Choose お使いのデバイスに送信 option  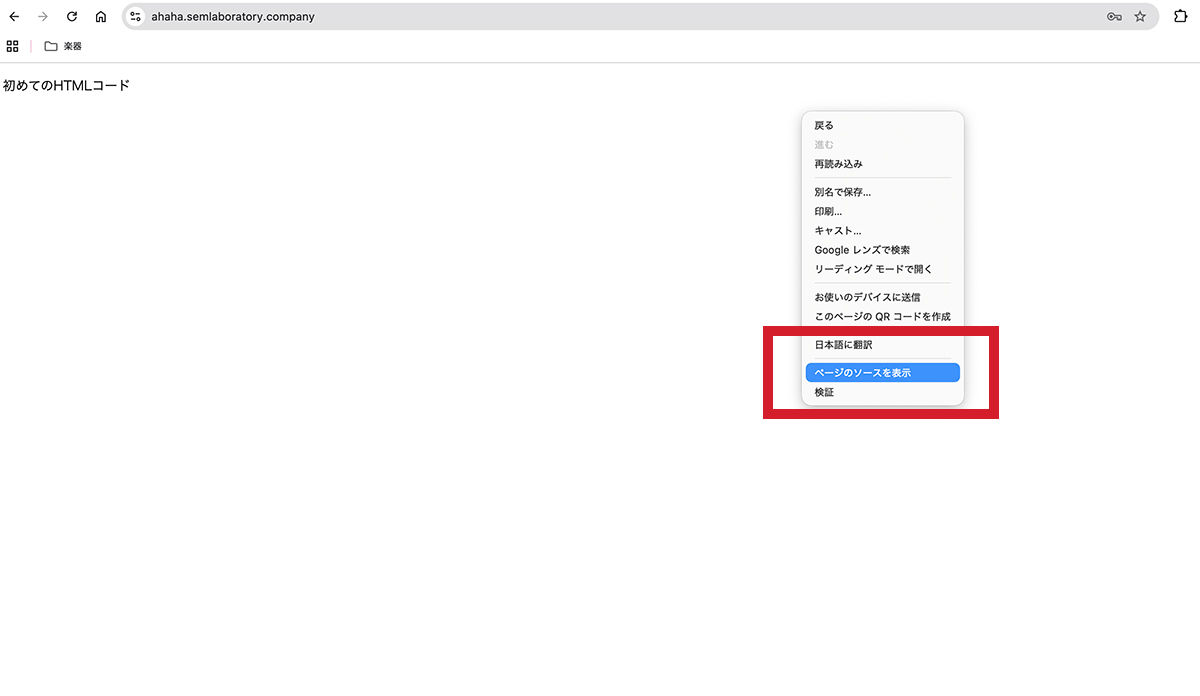[867, 297]
